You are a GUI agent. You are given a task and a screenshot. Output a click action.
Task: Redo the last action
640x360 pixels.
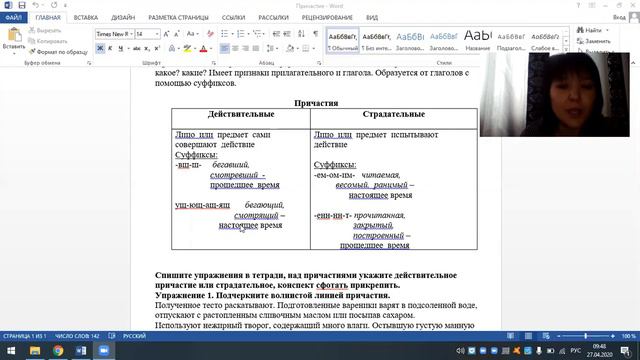click(x=54, y=5)
